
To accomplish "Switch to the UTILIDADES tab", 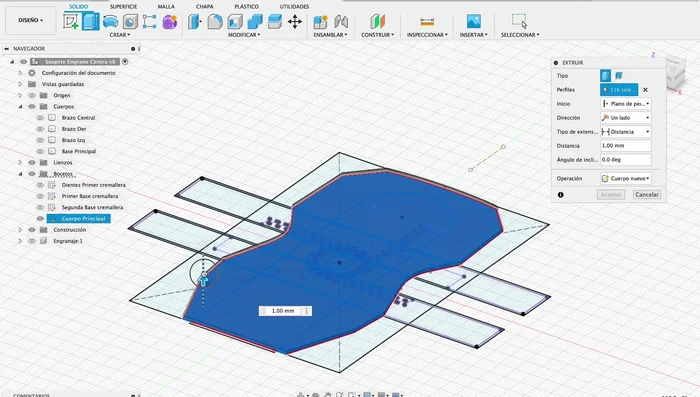I will (294, 6).
